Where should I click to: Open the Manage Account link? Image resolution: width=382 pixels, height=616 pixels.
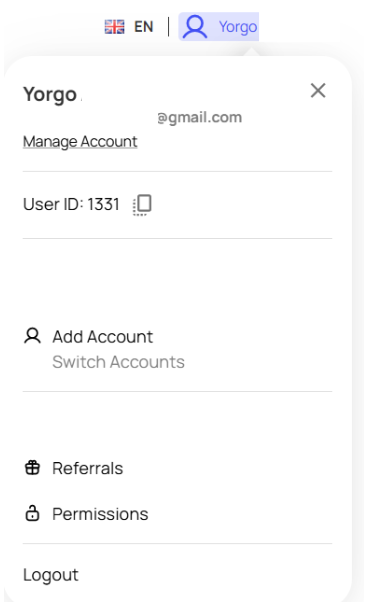click(x=80, y=141)
